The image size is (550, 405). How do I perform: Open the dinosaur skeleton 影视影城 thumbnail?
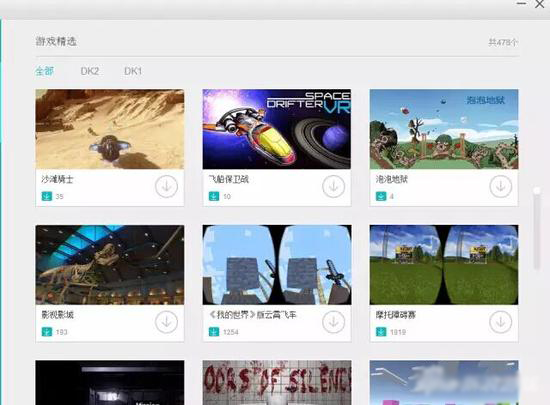click(x=109, y=265)
